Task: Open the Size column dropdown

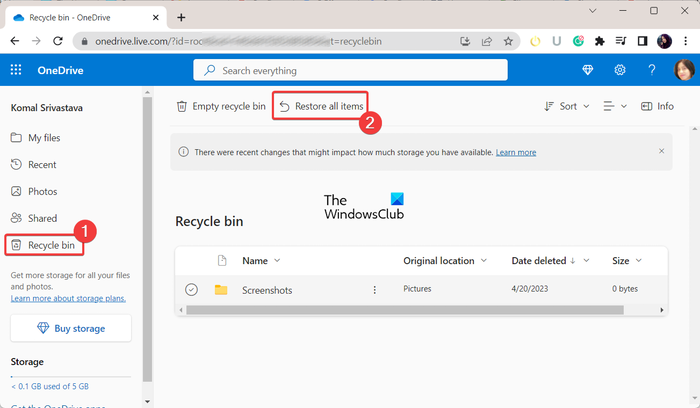Action: pos(638,260)
